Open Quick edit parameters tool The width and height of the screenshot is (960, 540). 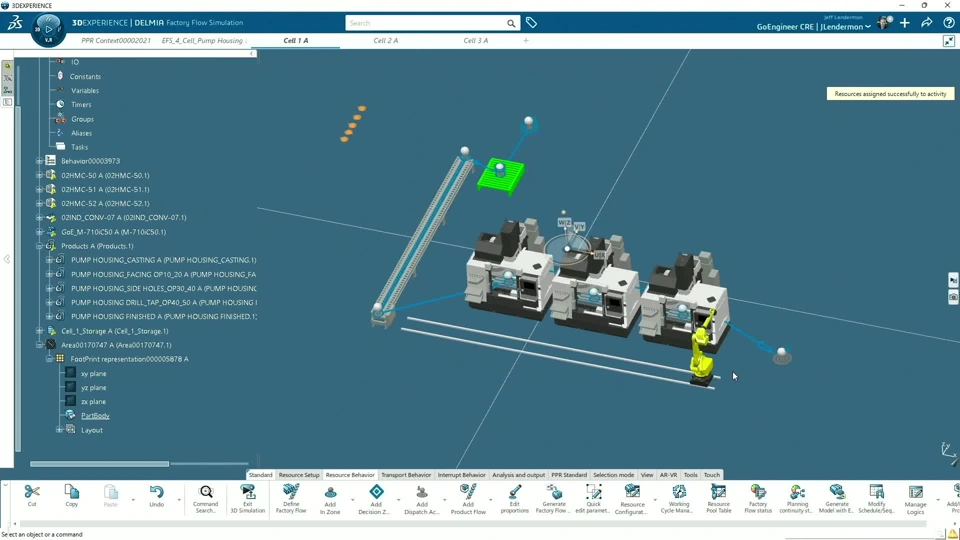coord(593,499)
